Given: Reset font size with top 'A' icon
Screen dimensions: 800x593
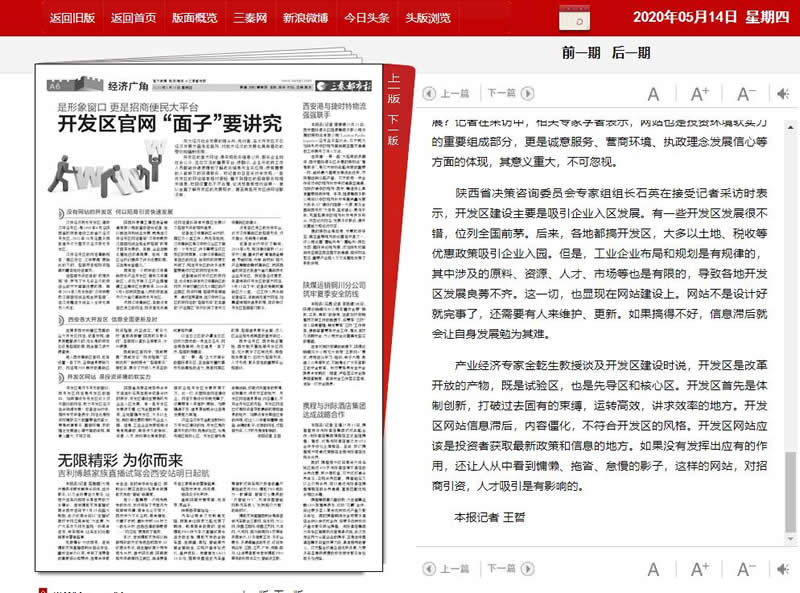Looking at the screenshot, I should [653, 94].
